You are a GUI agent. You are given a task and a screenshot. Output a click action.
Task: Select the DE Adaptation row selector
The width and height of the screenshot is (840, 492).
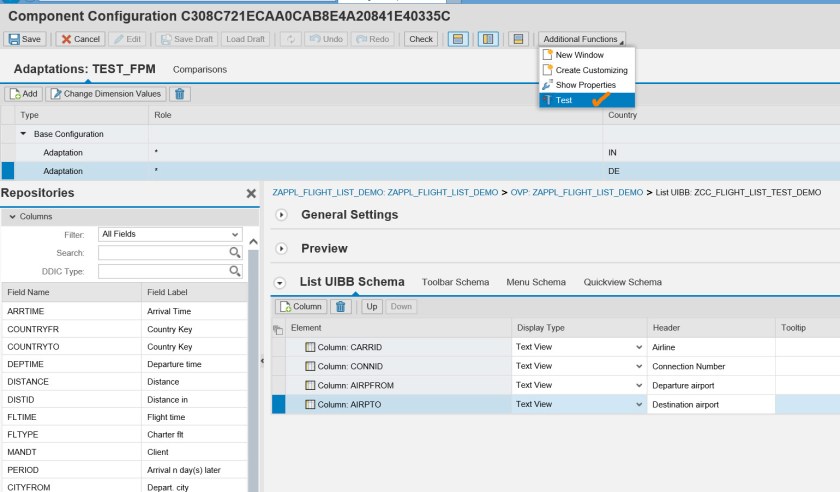coord(7,171)
